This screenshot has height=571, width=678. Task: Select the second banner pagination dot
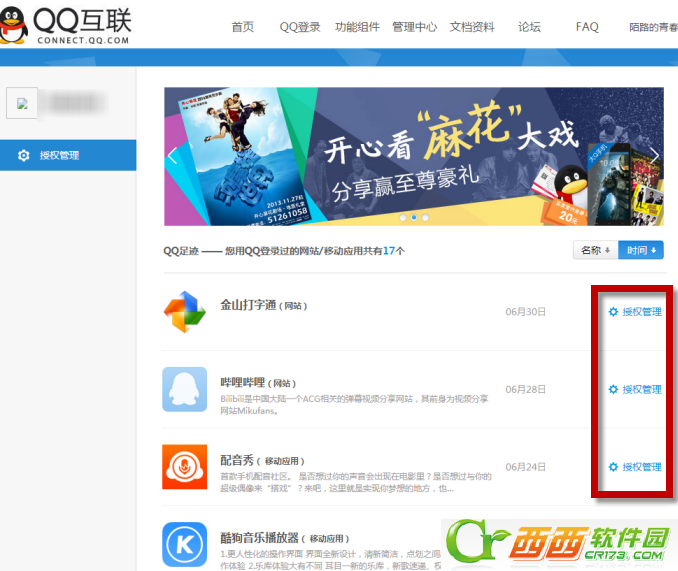pos(414,217)
